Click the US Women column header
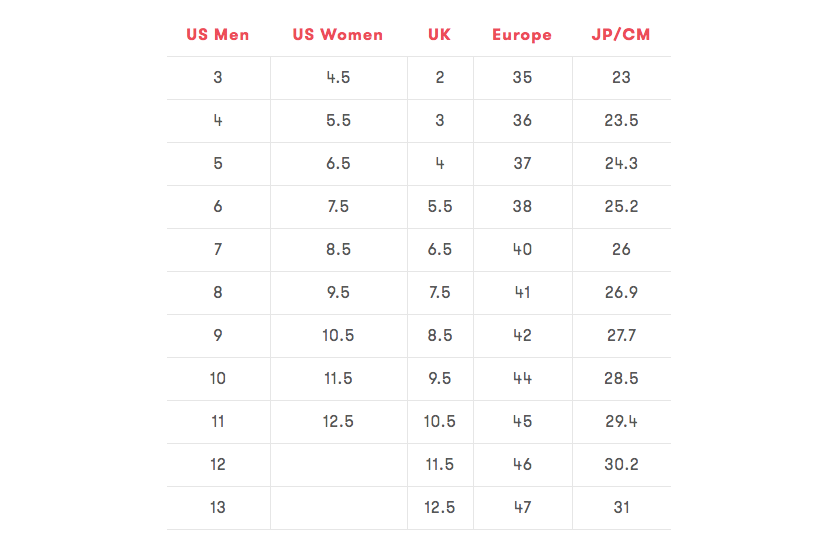The height and width of the screenshot is (545, 834). click(338, 35)
